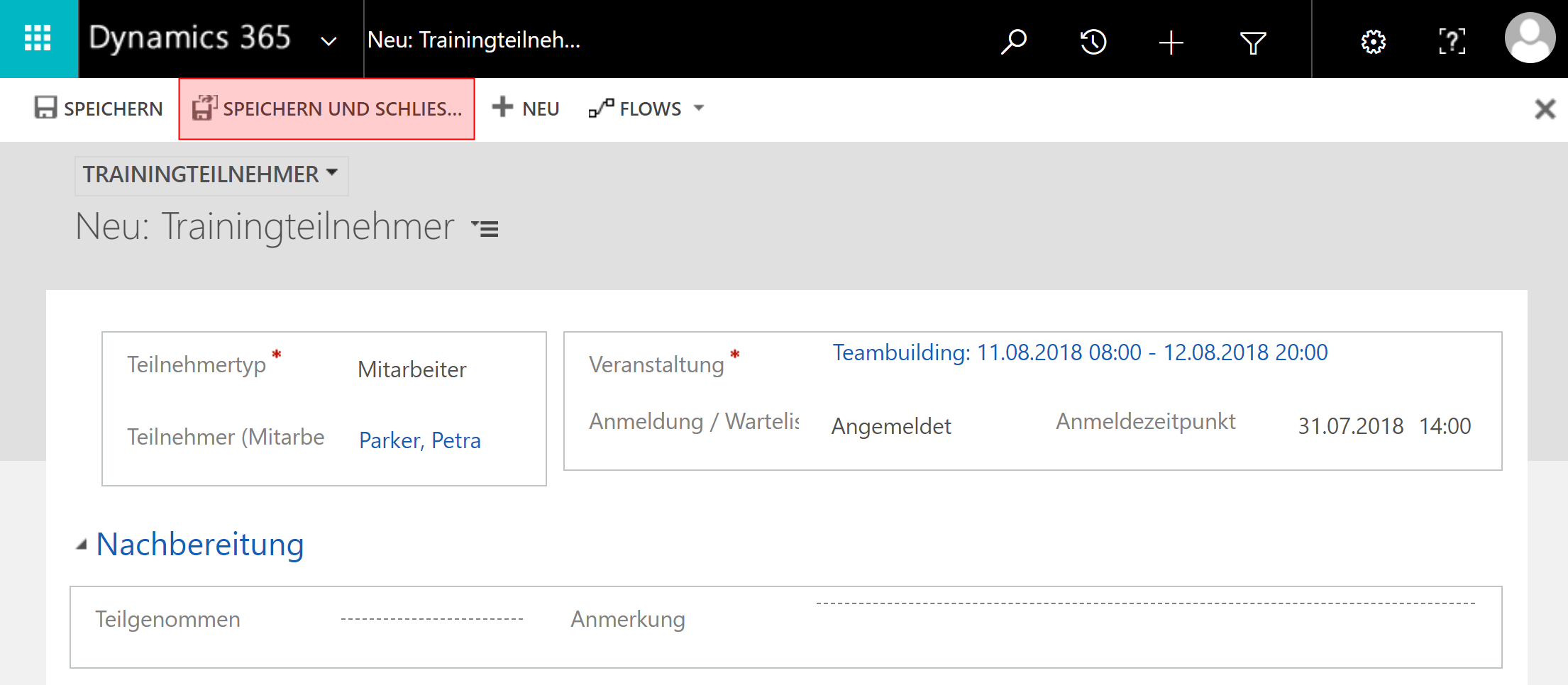Click the registration date 31.07.2018

[1351, 426]
